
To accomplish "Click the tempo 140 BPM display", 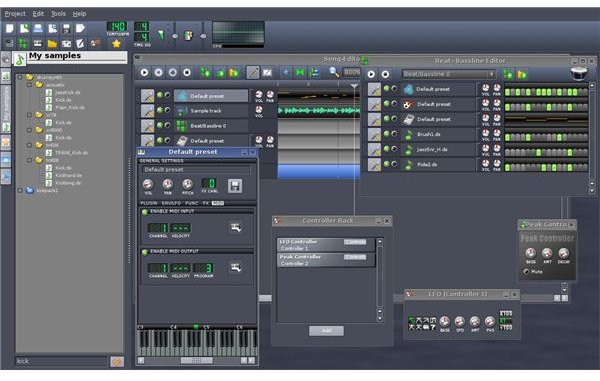I will (116, 26).
